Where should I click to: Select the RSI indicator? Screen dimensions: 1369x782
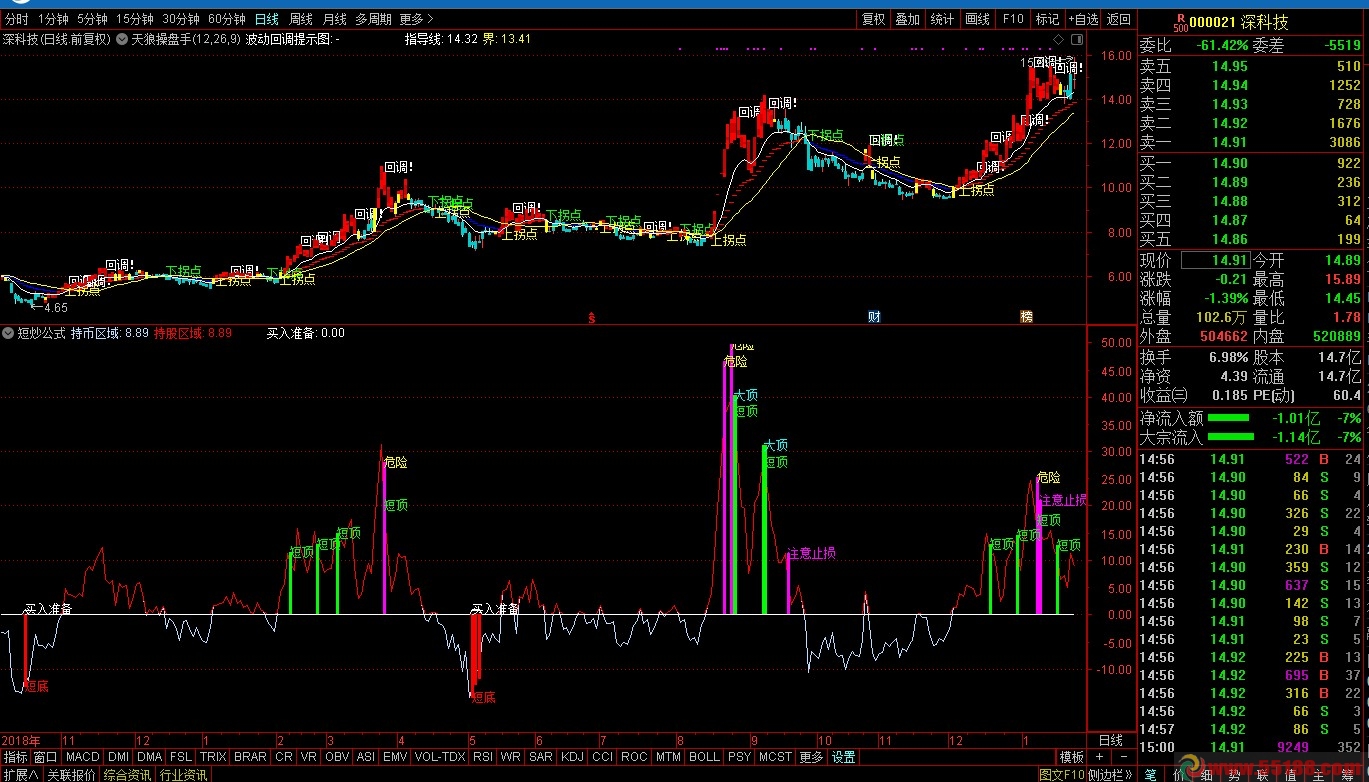point(483,757)
